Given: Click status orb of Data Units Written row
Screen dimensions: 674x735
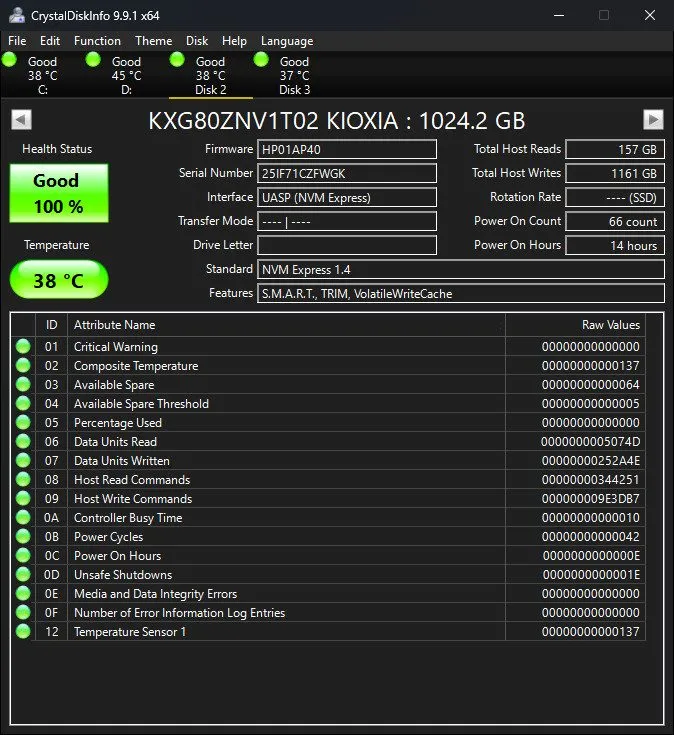Looking at the screenshot, I should click(23, 460).
